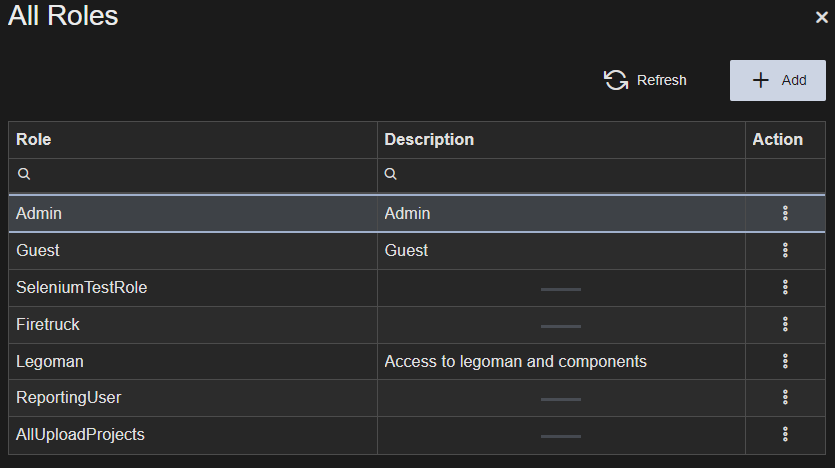Select the Legoman role name cell
The image size is (835, 468).
coord(50,361)
